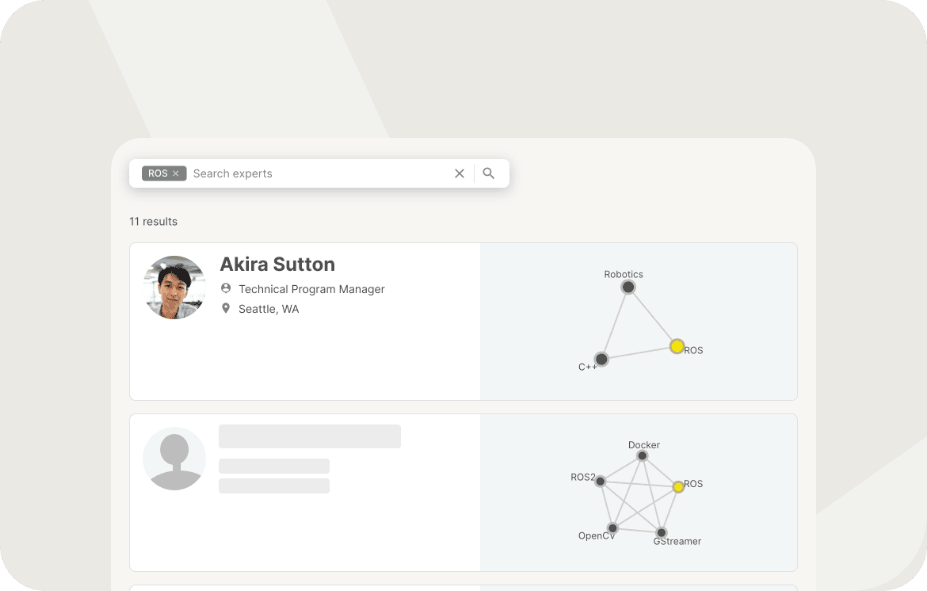This screenshot has width=927, height=591.
Task: Click the 11 results count label
Action: point(153,221)
